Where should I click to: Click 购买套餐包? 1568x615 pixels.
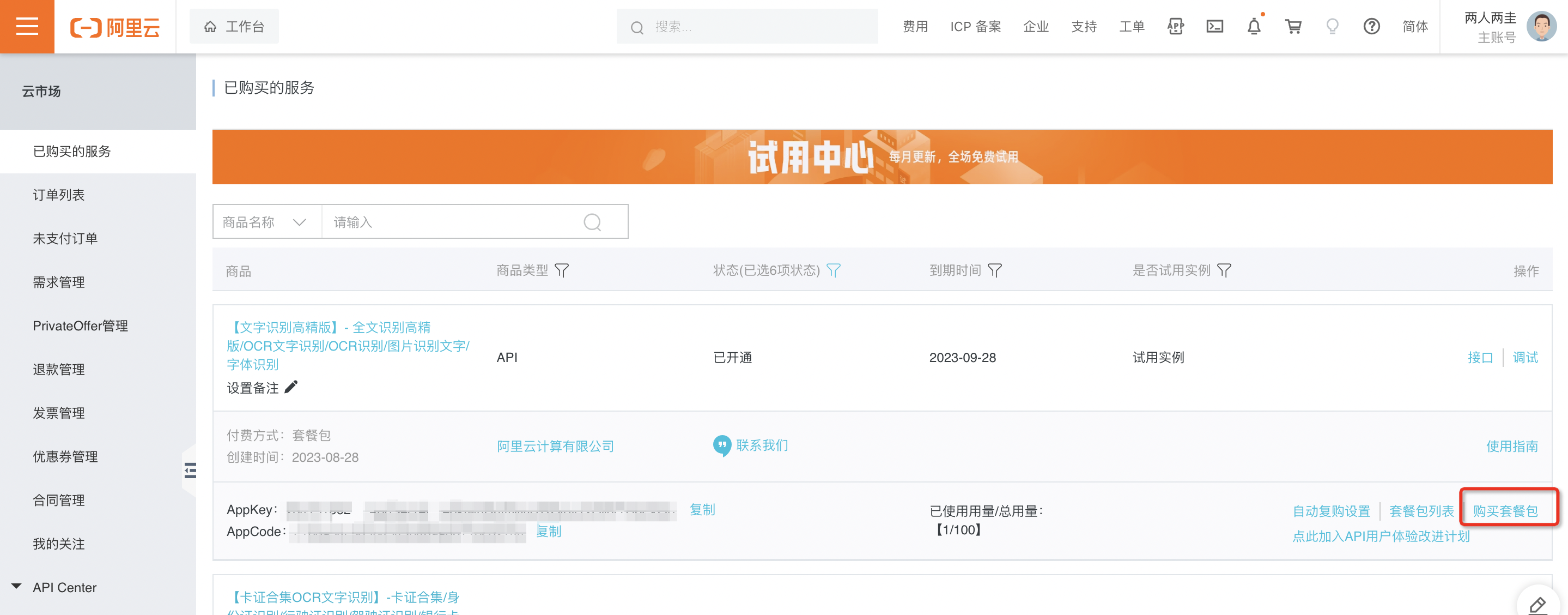pyautogui.click(x=1505, y=511)
